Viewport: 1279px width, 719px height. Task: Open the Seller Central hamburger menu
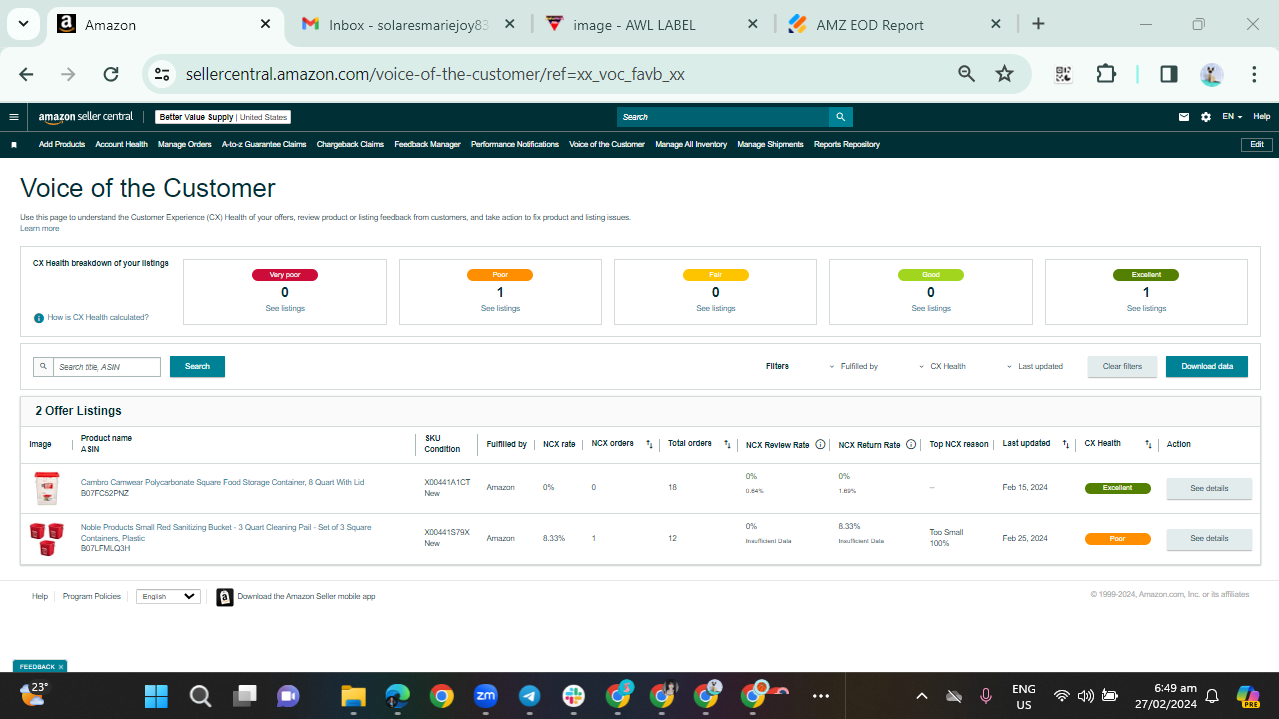14,117
